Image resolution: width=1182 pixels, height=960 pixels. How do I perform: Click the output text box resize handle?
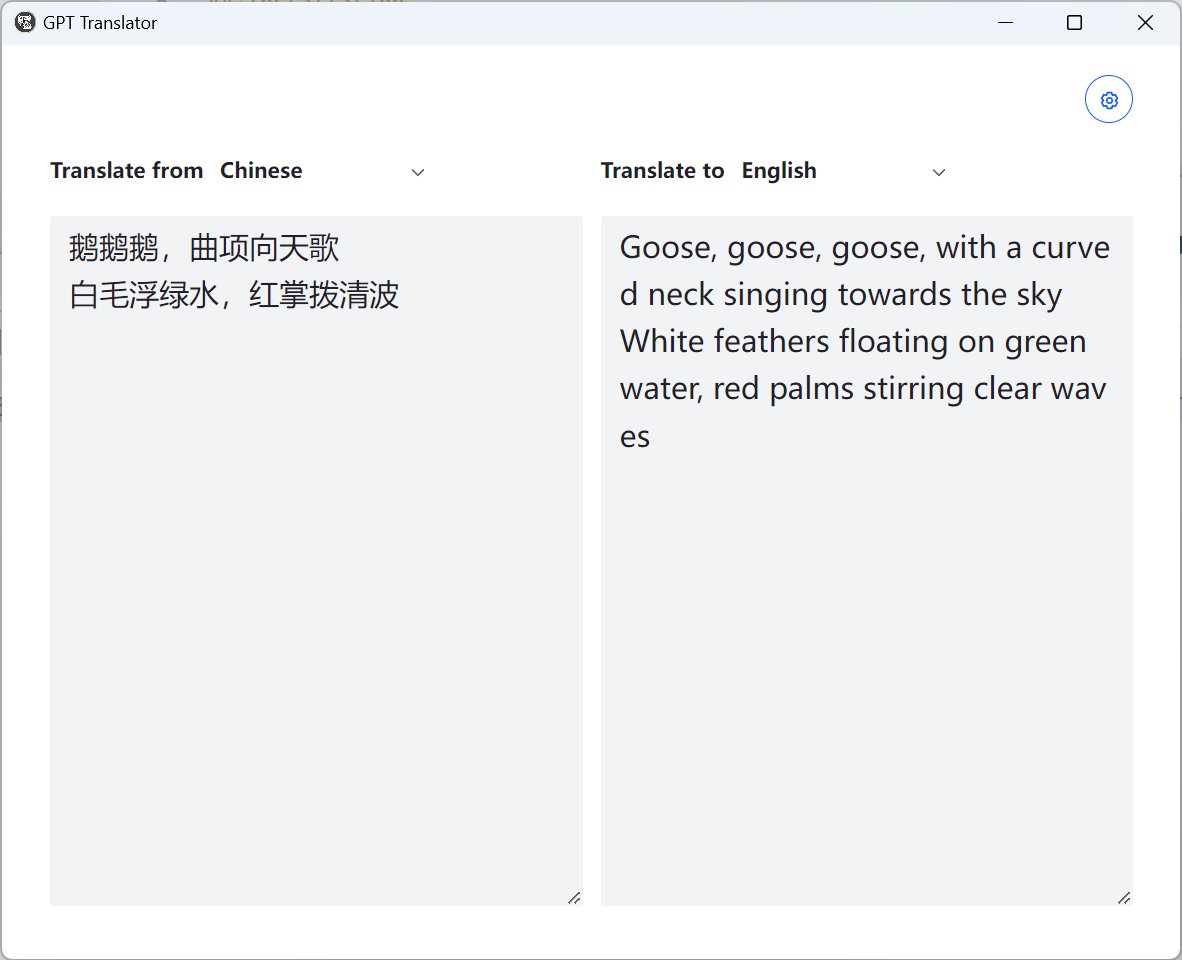1124,897
